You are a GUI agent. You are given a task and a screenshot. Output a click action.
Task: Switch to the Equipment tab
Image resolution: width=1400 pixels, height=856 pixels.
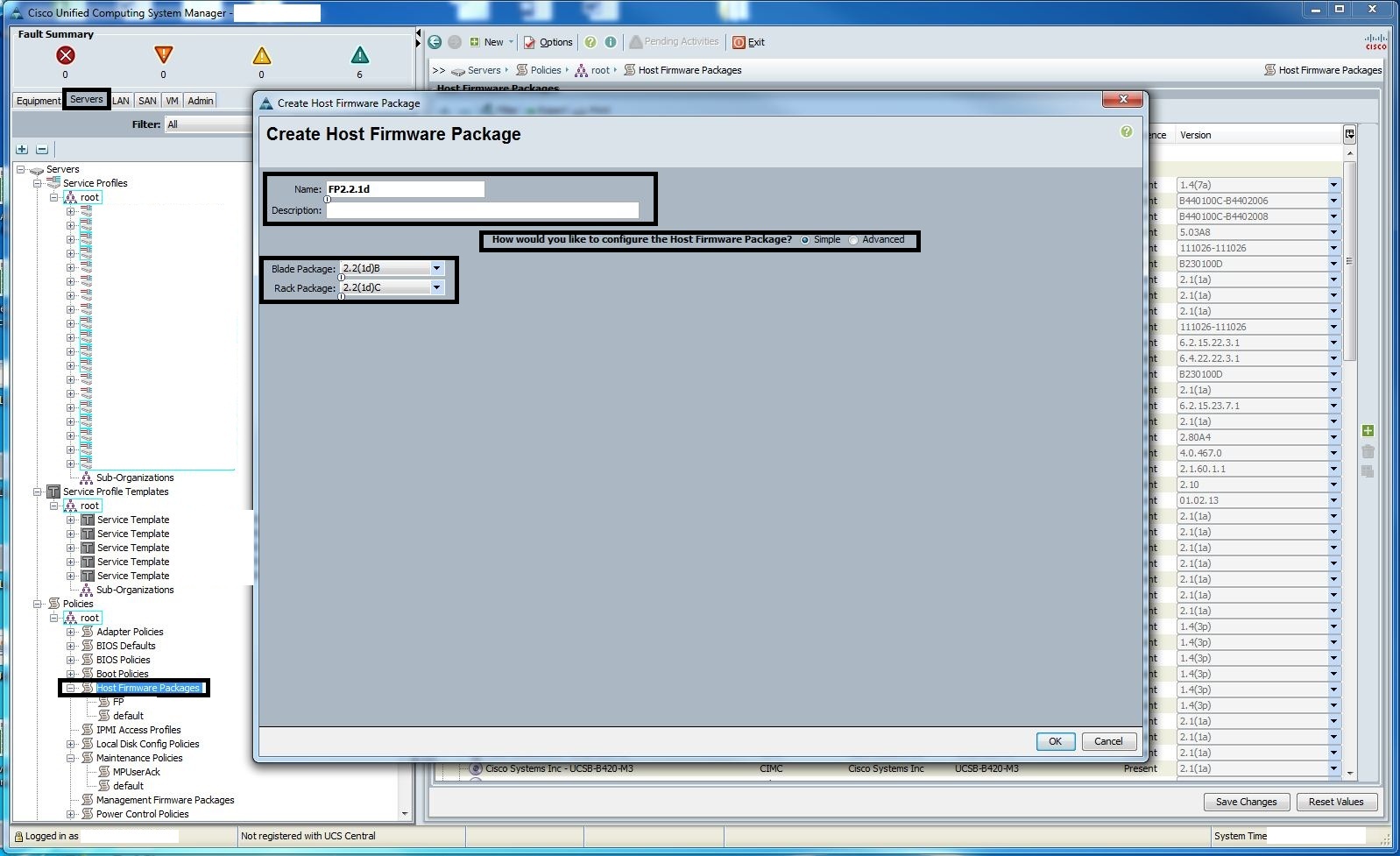pos(39,101)
